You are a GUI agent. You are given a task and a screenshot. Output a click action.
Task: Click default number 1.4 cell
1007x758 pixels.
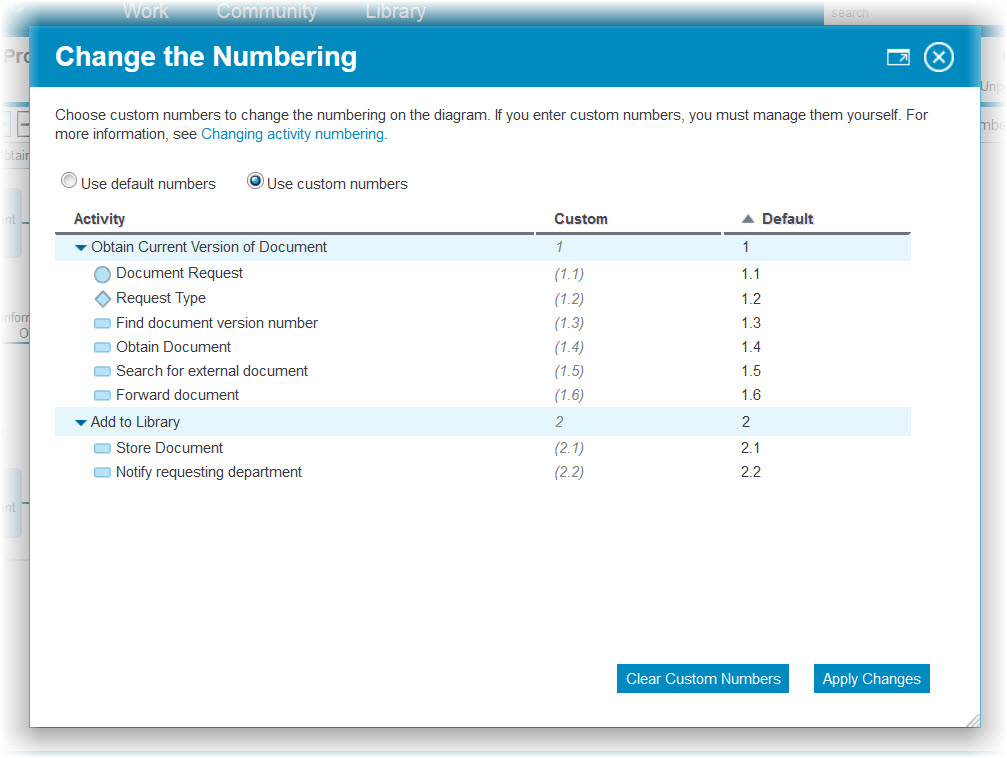tap(751, 348)
